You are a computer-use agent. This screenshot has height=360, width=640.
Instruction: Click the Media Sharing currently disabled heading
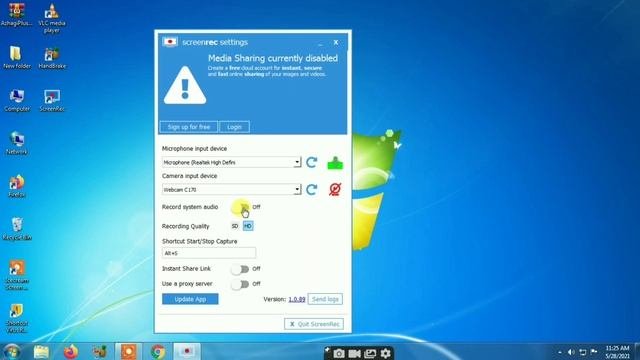(273, 58)
